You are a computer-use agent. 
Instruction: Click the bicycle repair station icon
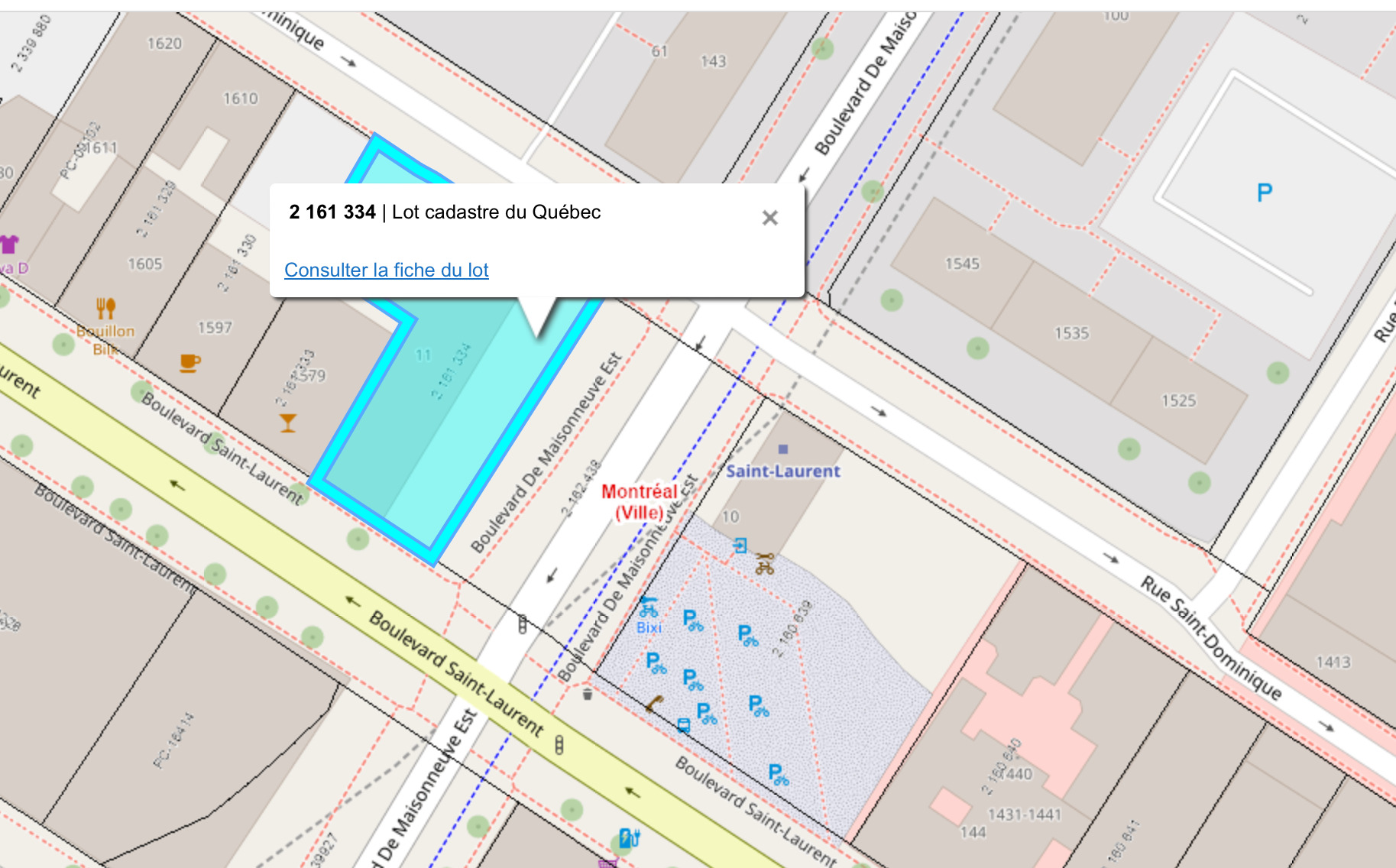(765, 565)
